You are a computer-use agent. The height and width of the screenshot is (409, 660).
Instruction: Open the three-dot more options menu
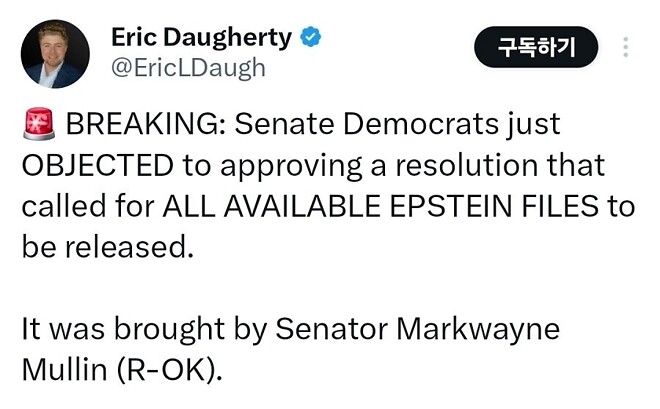625,47
